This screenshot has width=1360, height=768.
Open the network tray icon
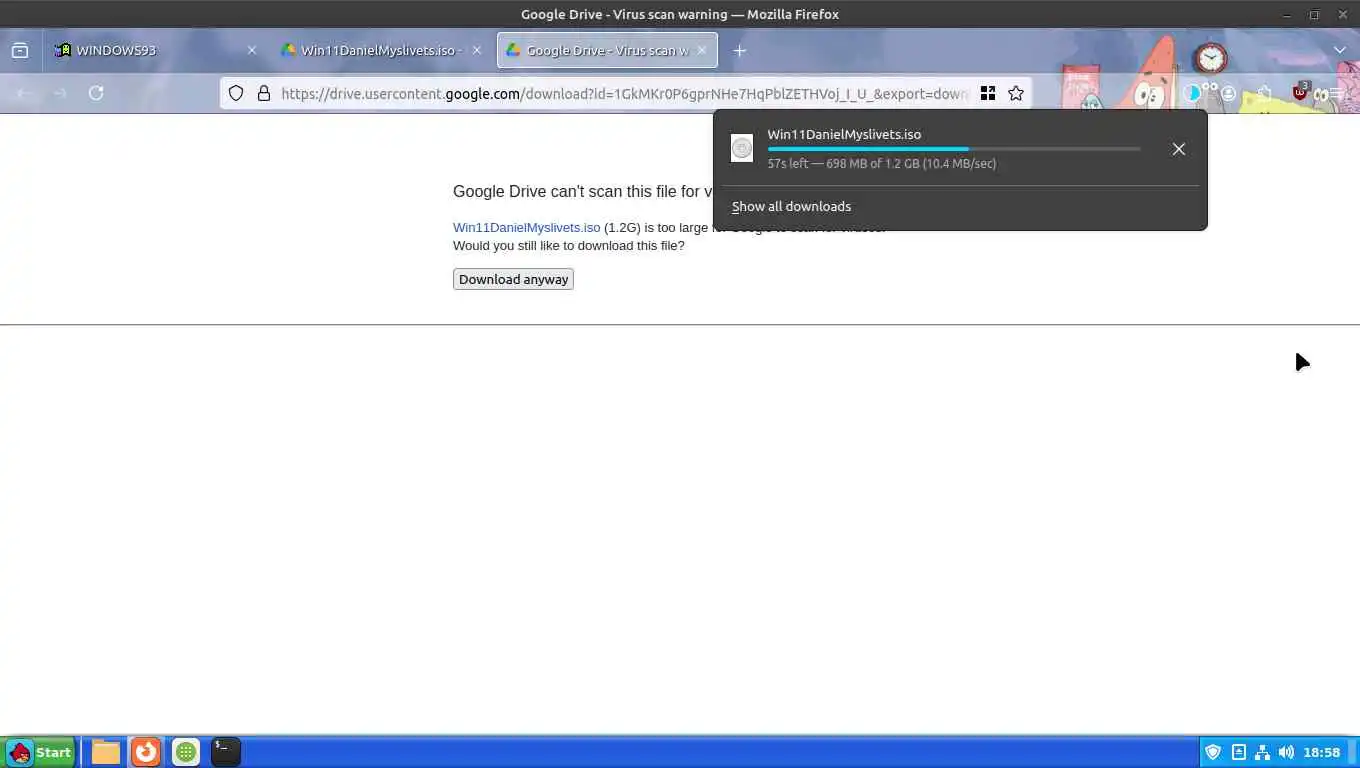tap(1262, 752)
